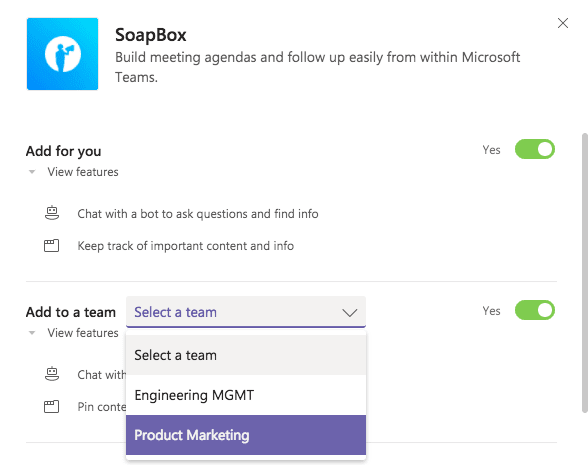Pick the Select a team placeholder option
The width and height of the screenshot is (588, 465).
coord(246,355)
